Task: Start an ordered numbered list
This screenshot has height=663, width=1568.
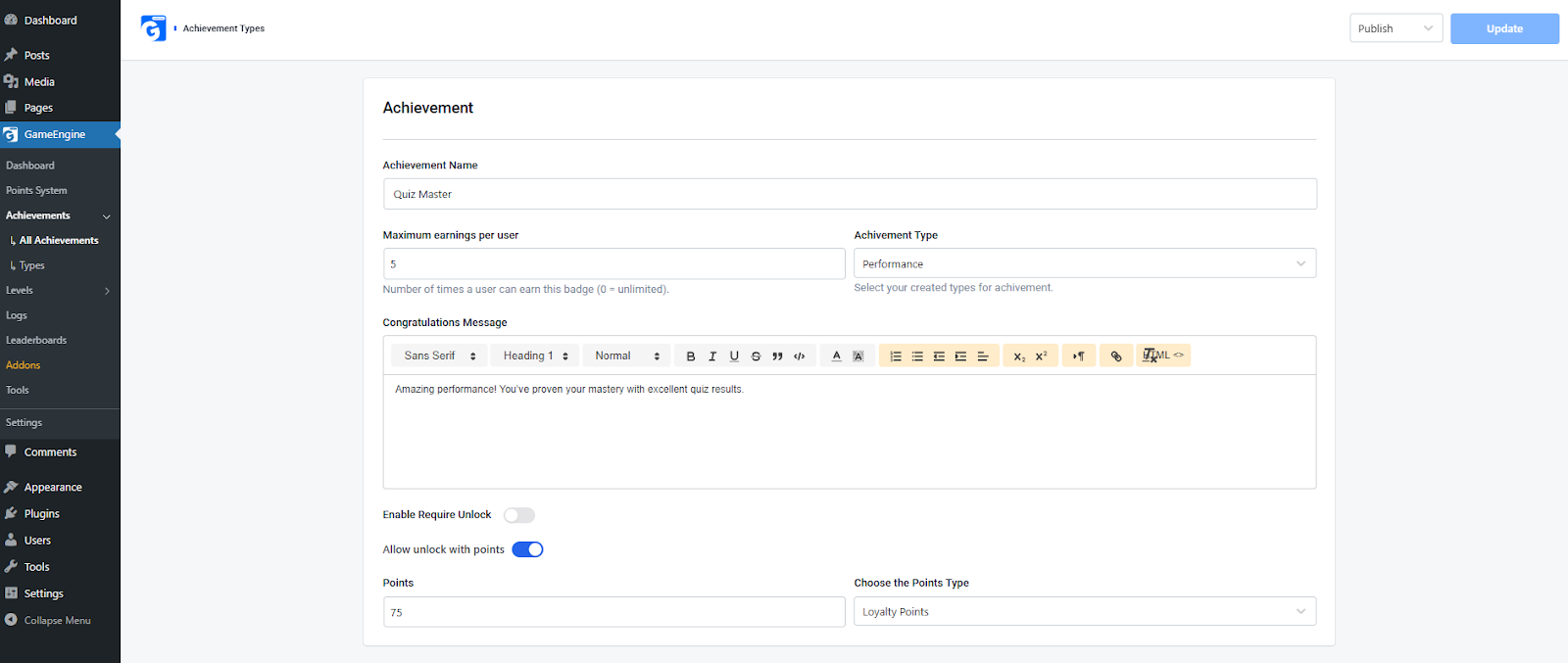Action: point(896,356)
